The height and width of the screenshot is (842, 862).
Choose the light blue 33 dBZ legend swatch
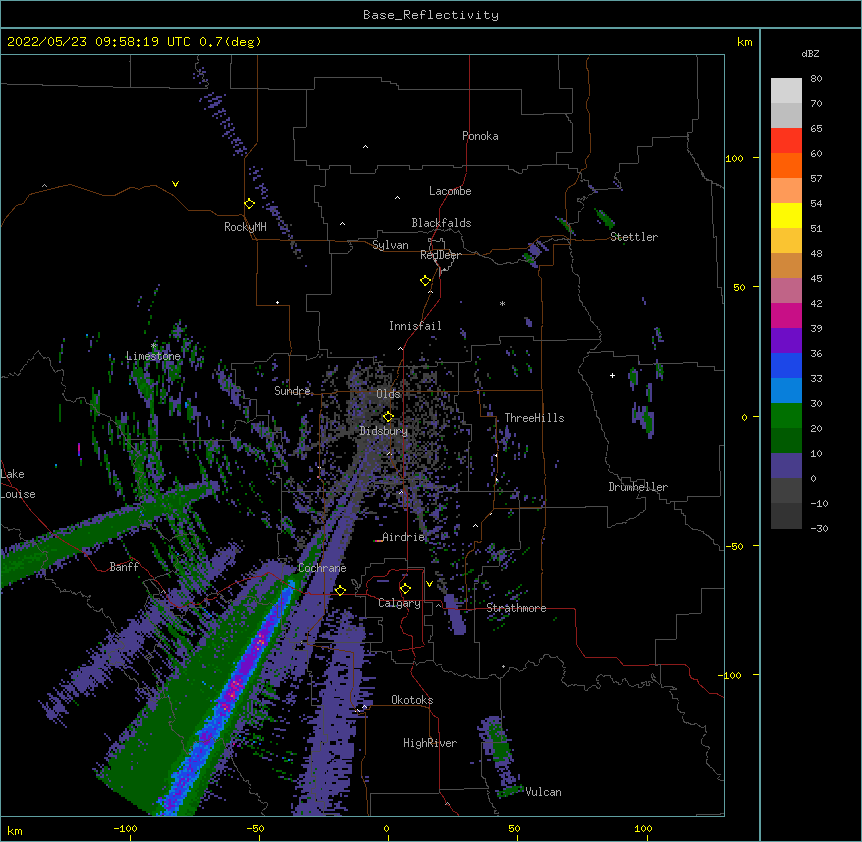click(786, 390)
